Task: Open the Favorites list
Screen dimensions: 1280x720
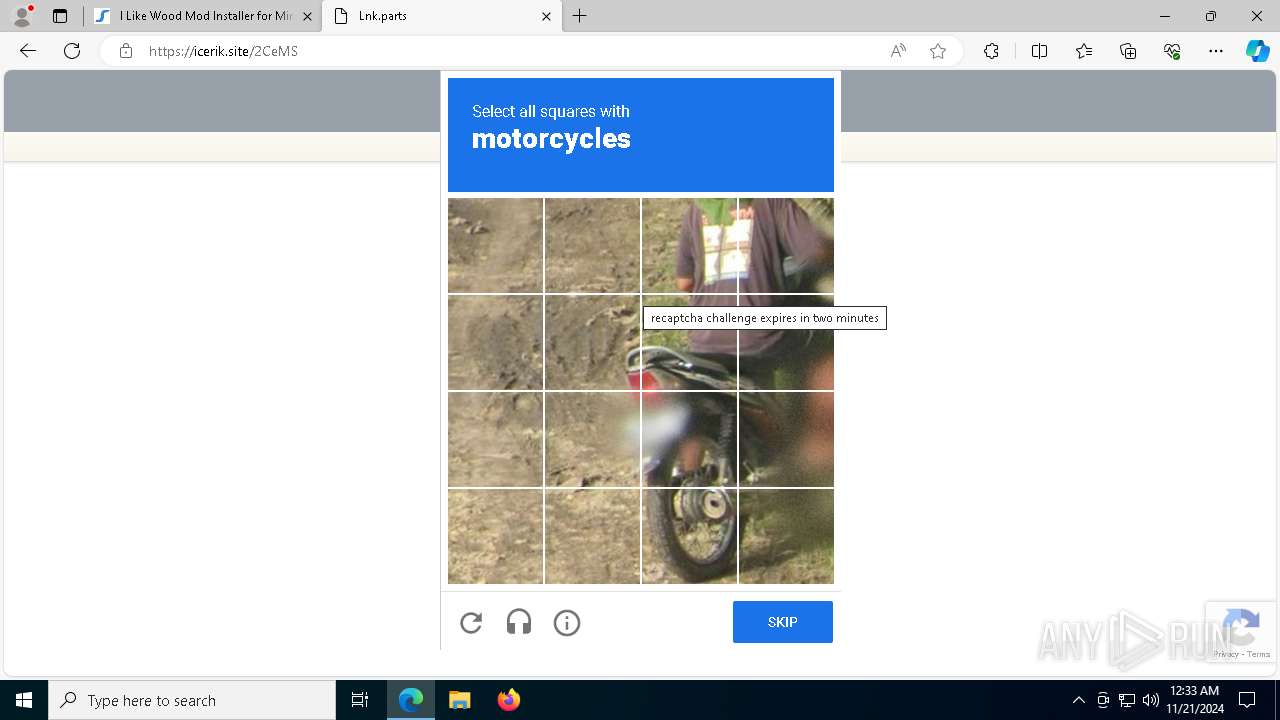Action: pos(1084,51)
